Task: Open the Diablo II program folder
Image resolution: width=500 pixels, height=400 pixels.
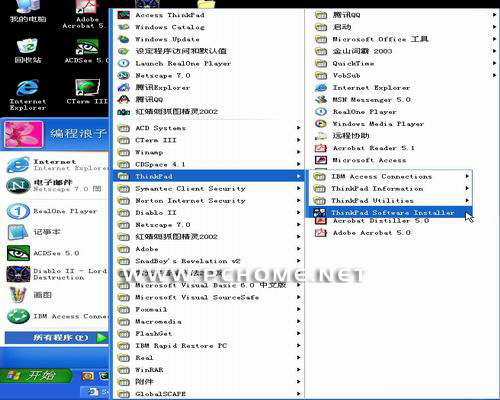Action: coord(209,212)
